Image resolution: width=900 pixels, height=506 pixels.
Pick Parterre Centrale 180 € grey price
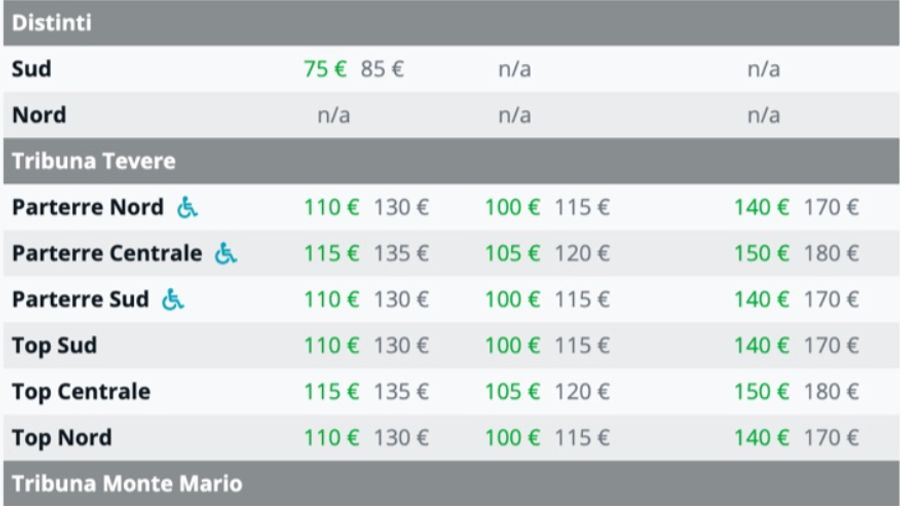pos(831,254)
